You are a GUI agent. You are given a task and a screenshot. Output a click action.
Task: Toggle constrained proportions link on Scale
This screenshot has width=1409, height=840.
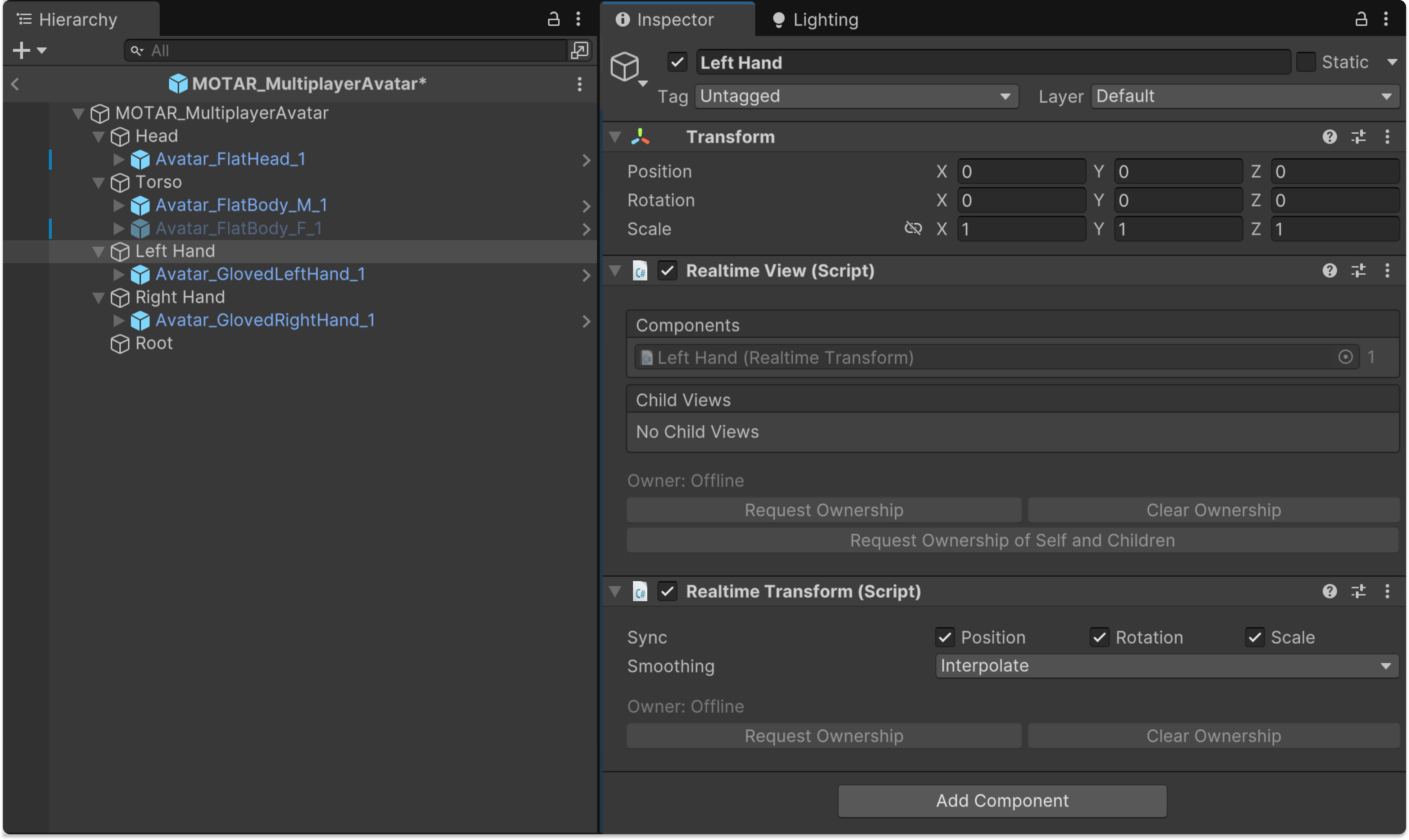pyautogui.click(x=912, y=229)
